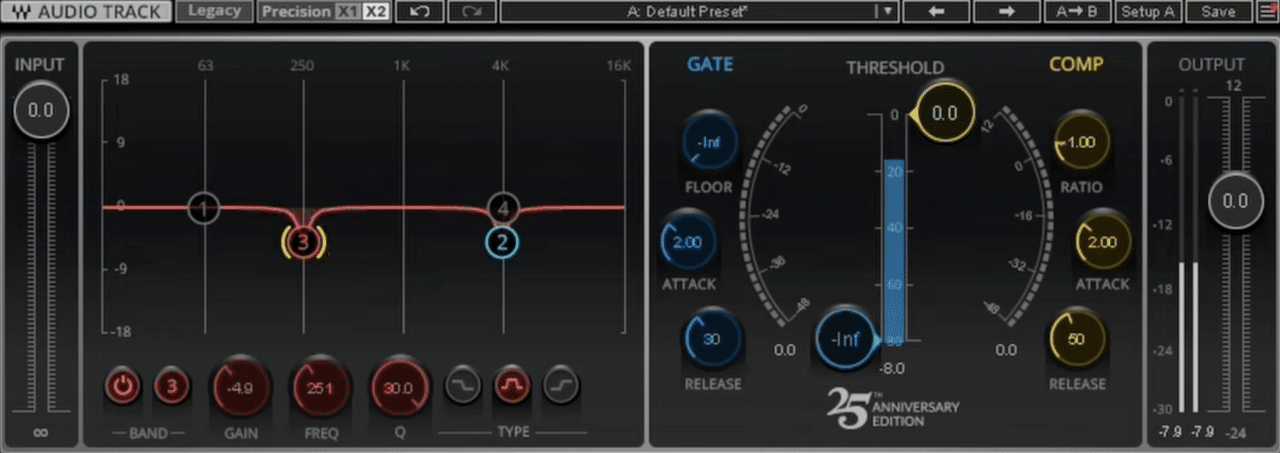This screenshot has height=453, width=1280.
Task: Click the comp threshold 0.0 handle
Action: point(943,114)
